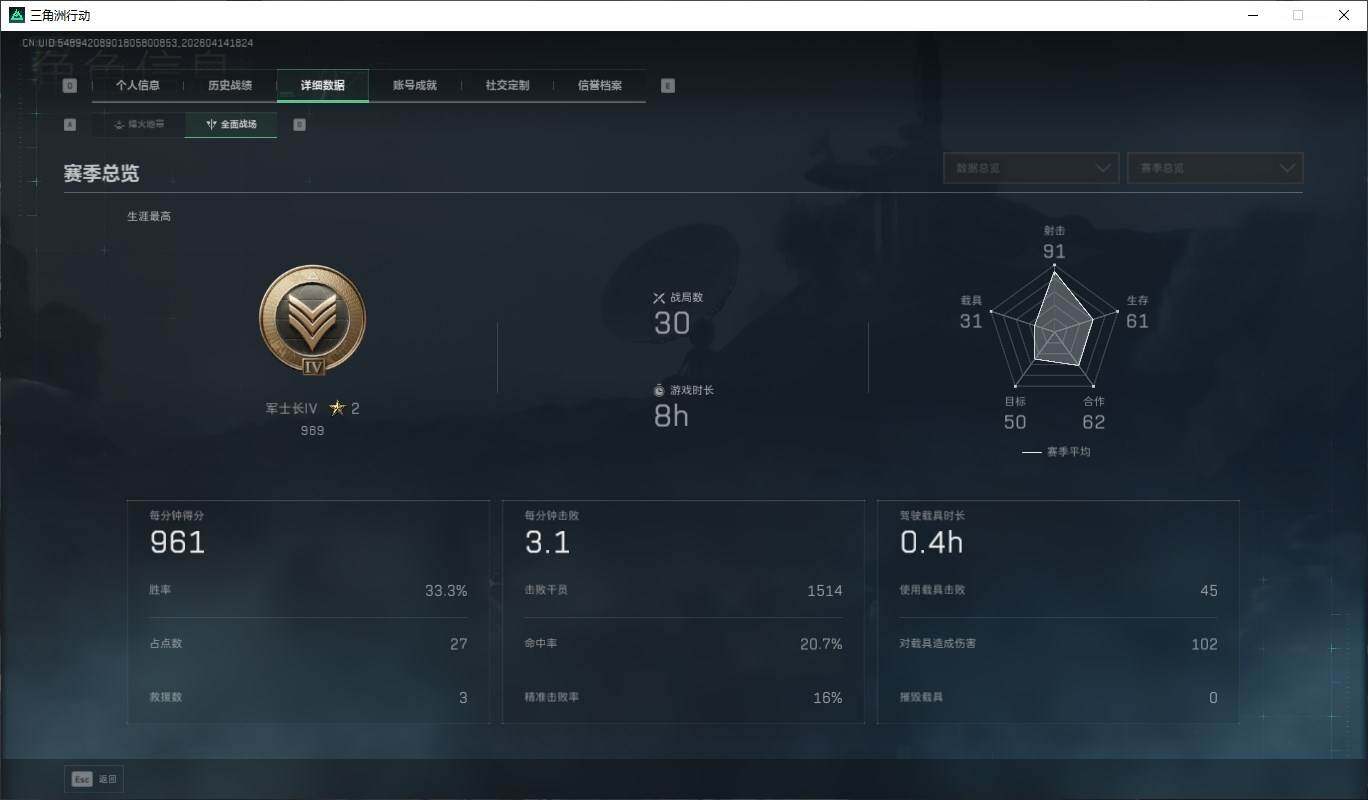Click the Q key hint beside 个人信息

pyautogui.click(x=70, y=86)
